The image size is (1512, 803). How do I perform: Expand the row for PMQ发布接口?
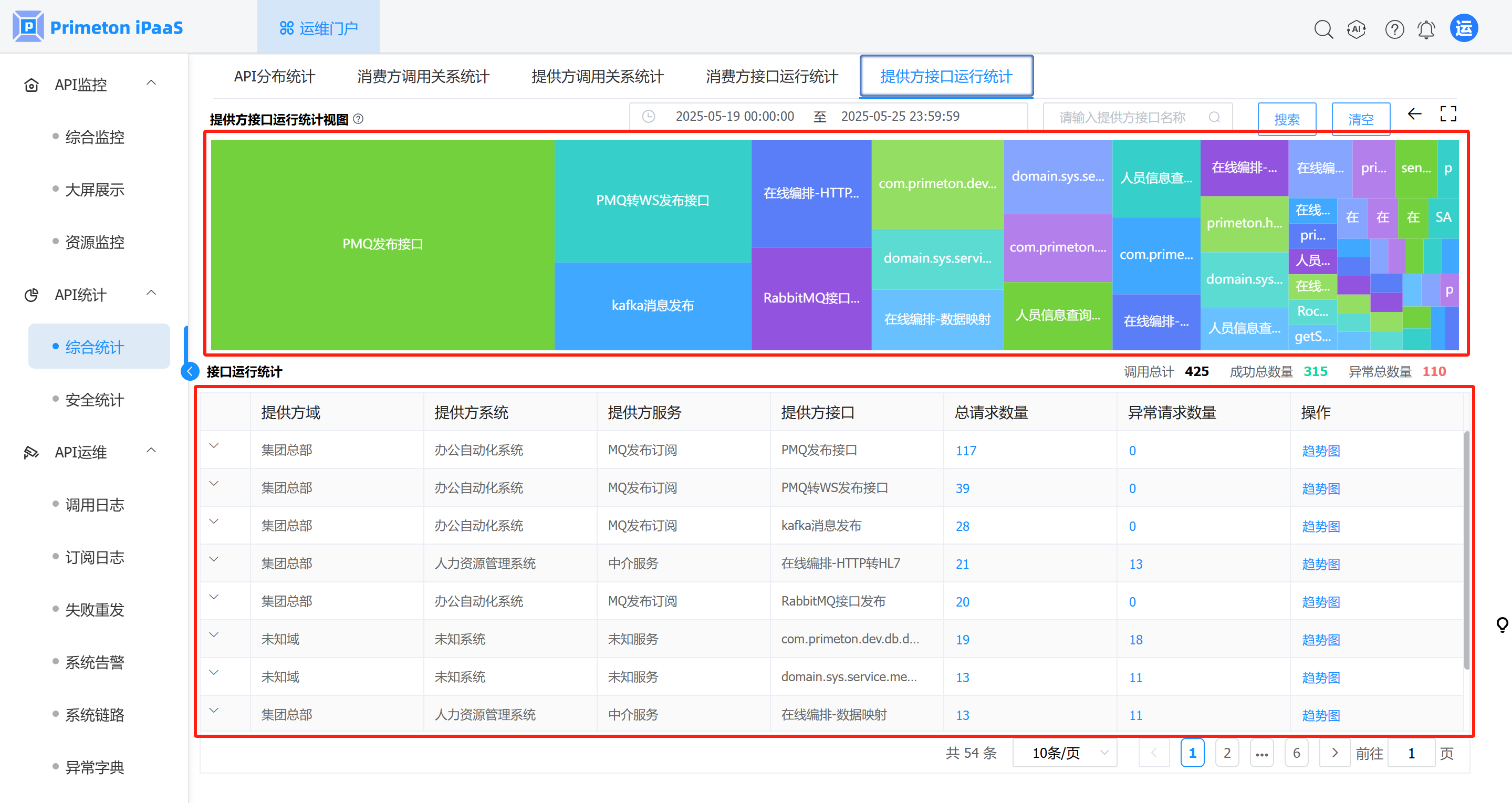(214, 446)
